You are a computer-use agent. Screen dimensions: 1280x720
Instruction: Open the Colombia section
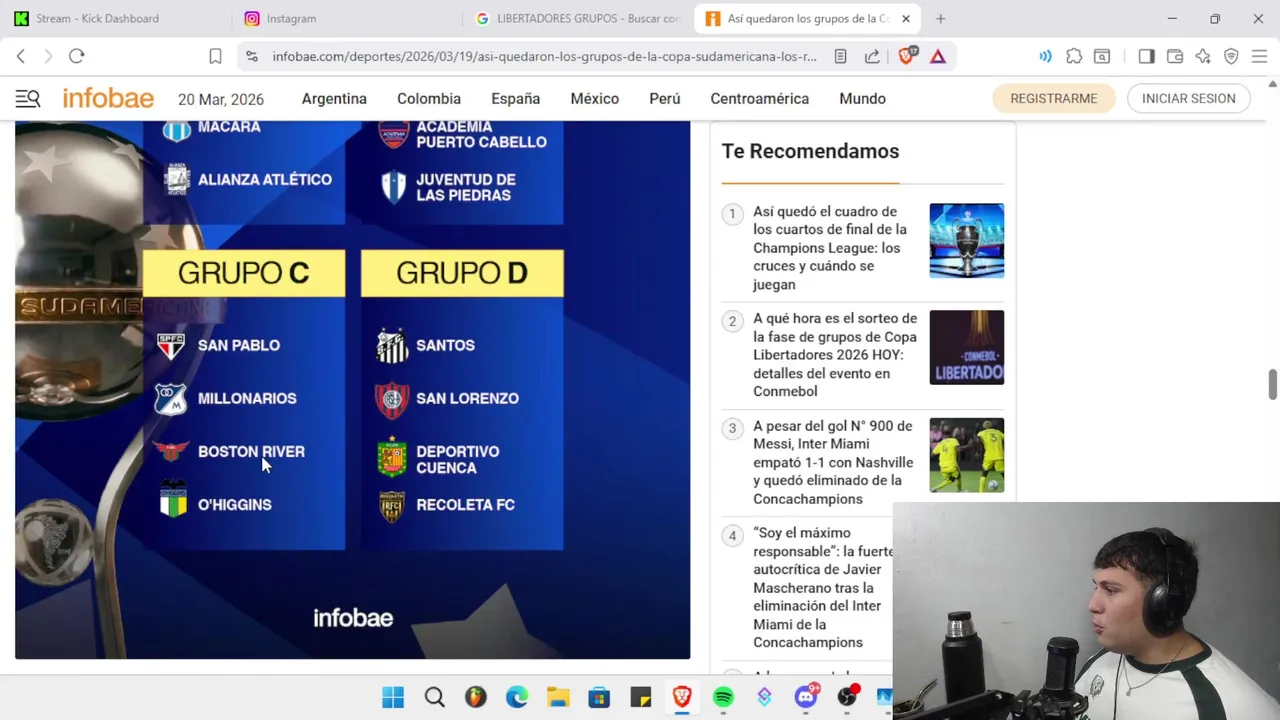pyautogui.click(x=429, y=98)
